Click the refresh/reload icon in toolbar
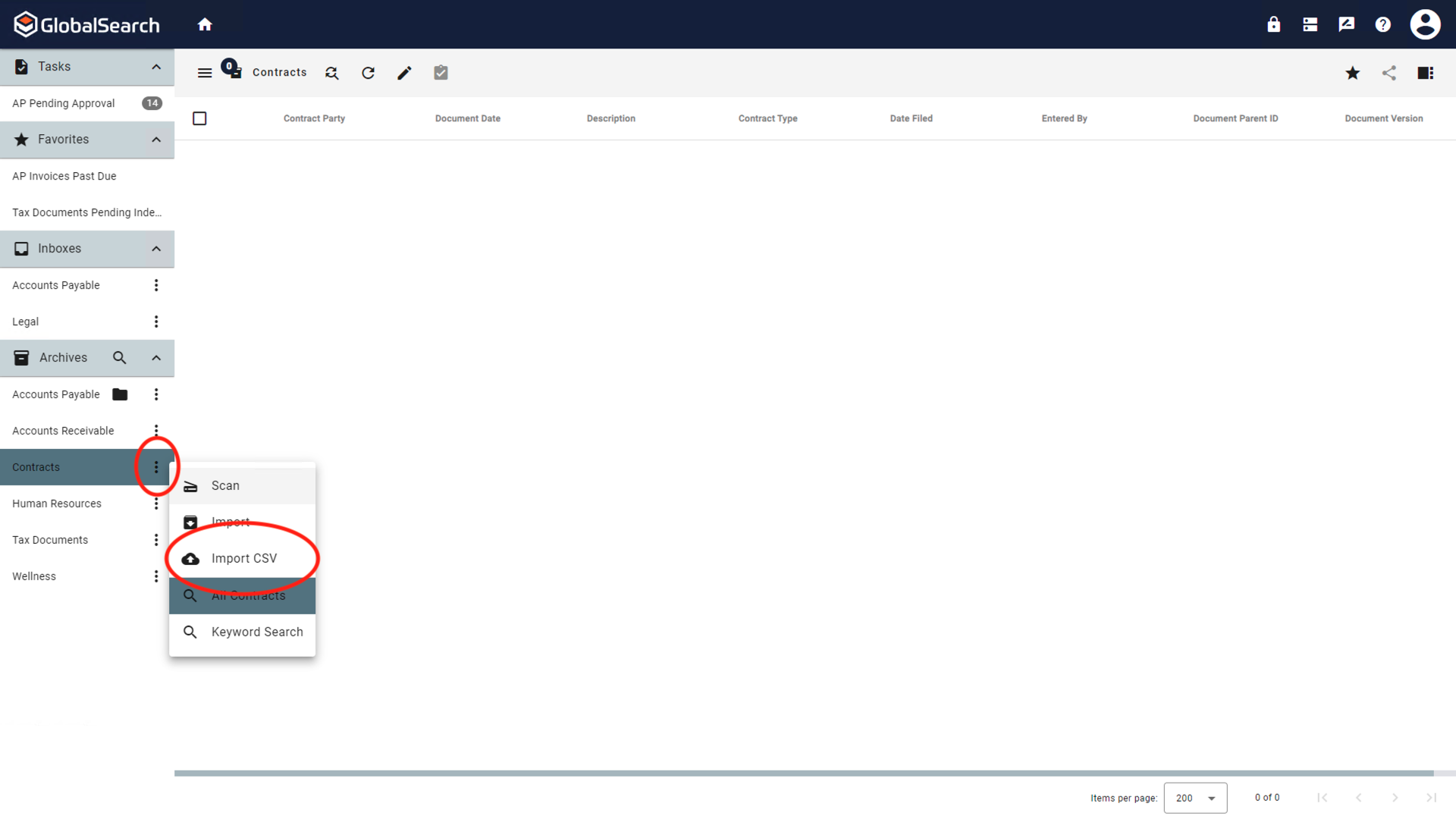 coord(368,72)
